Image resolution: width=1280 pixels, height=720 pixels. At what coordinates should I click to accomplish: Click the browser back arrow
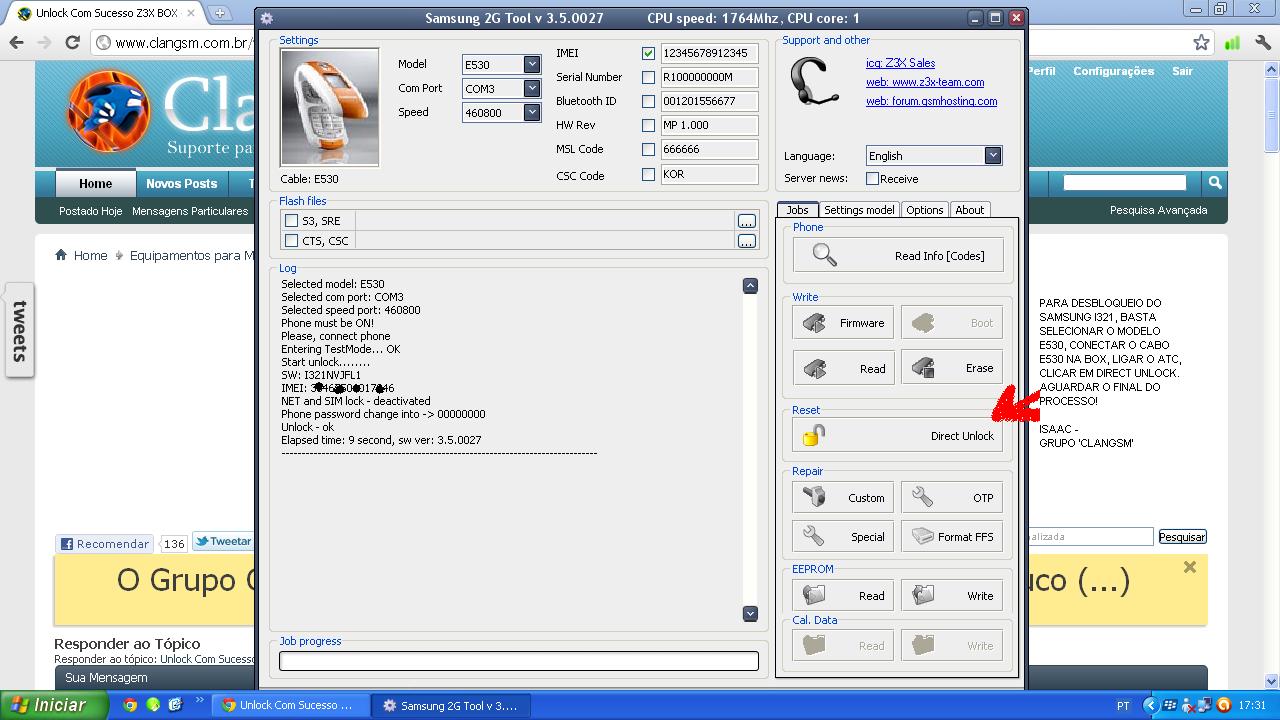[16, 42]
